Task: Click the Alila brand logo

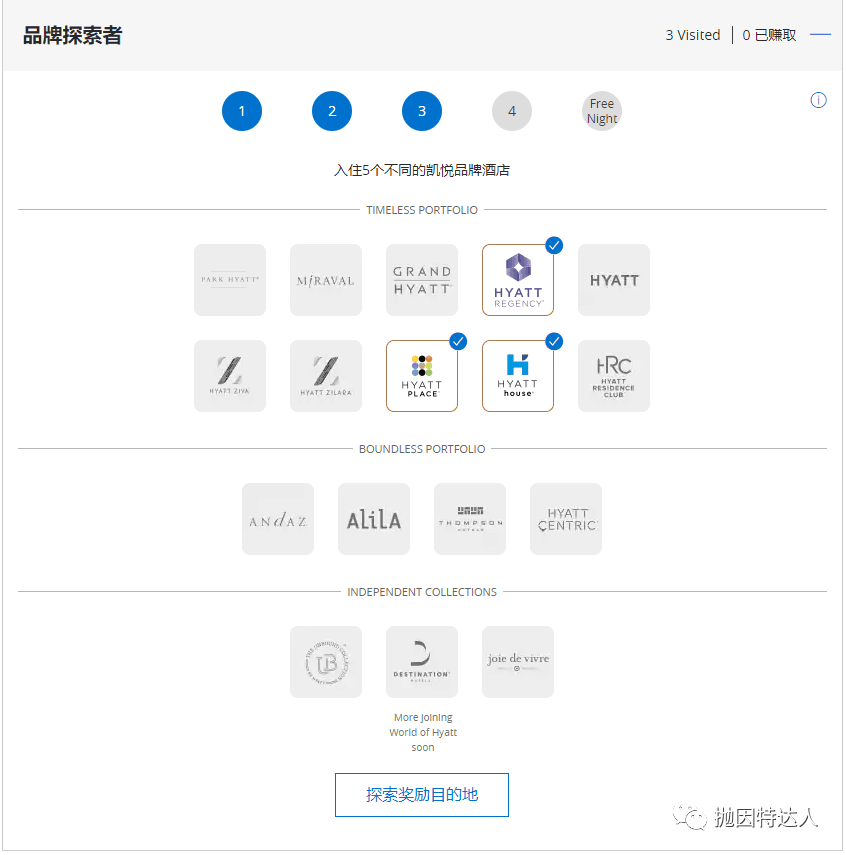Action: [374, 519]
